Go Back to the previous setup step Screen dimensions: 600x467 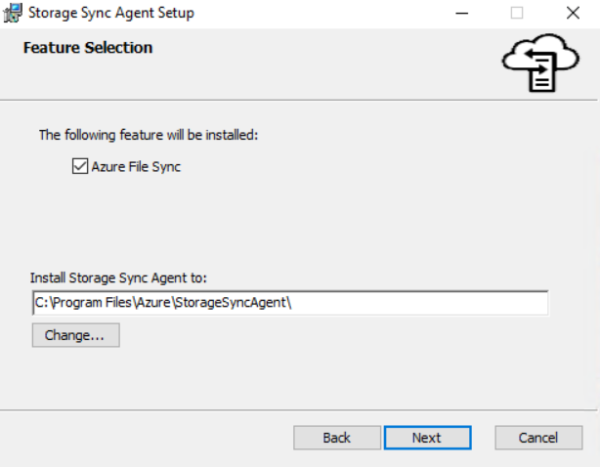point(337,438)
